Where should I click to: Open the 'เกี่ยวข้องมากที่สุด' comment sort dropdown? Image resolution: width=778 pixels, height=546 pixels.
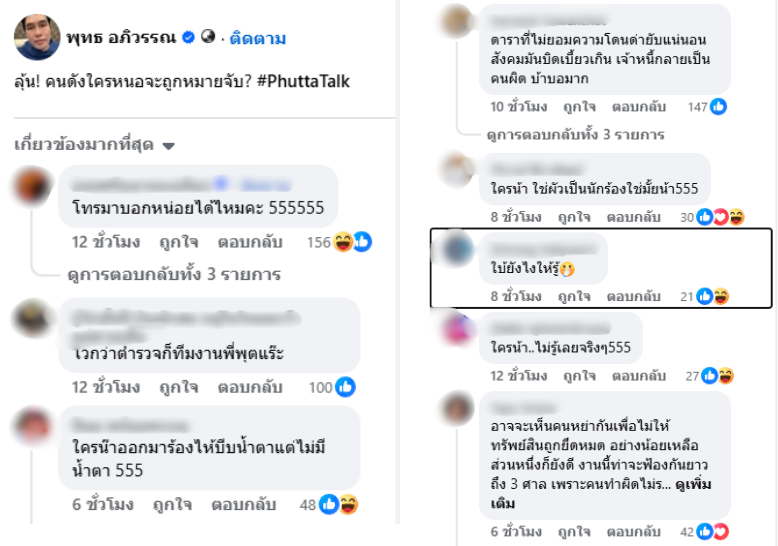point(94,145)
